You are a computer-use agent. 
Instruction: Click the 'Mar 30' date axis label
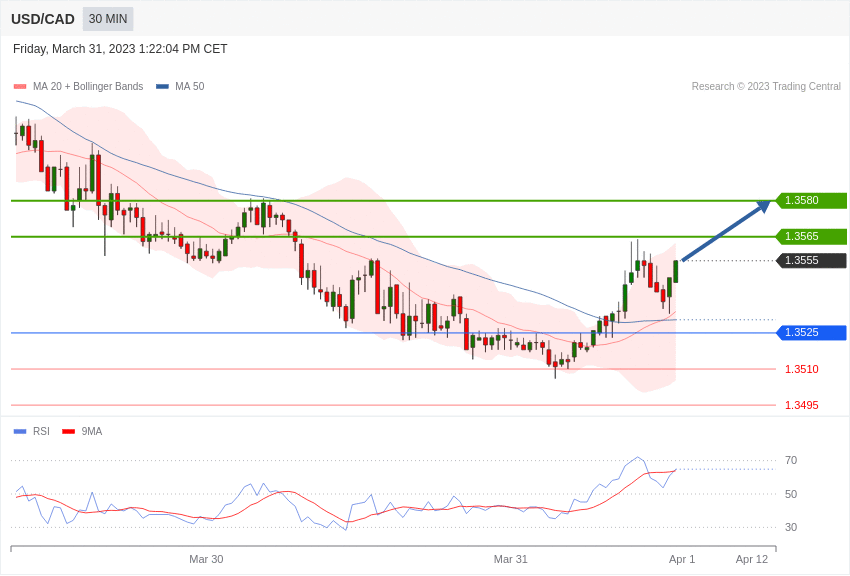pos(206,559)
